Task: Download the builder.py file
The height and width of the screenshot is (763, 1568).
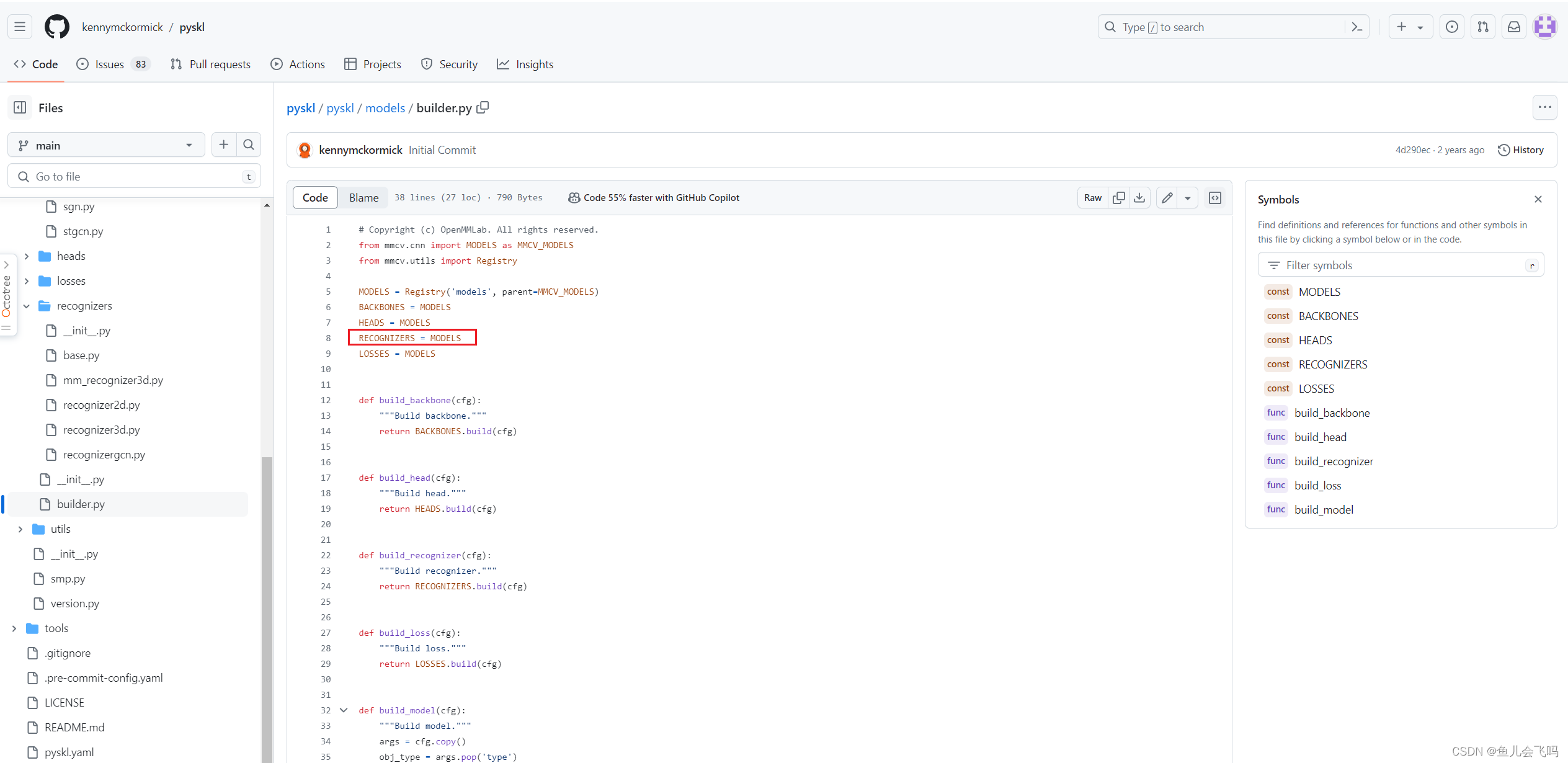Action: coord(1140,197)
